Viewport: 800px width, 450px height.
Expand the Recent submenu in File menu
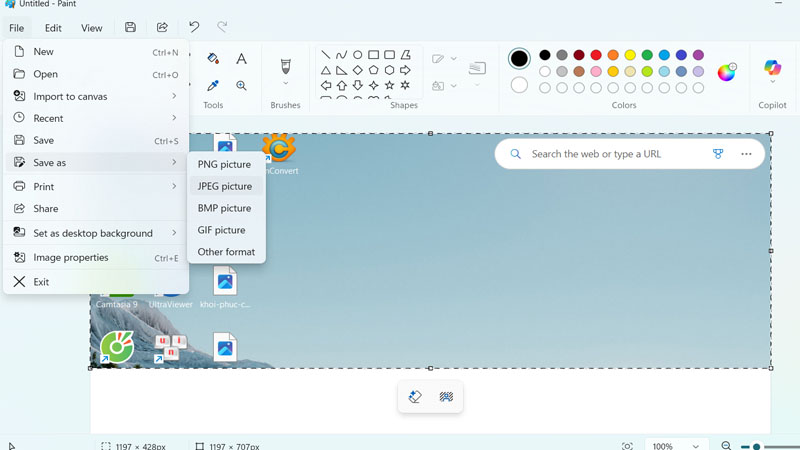coord(95,118)
